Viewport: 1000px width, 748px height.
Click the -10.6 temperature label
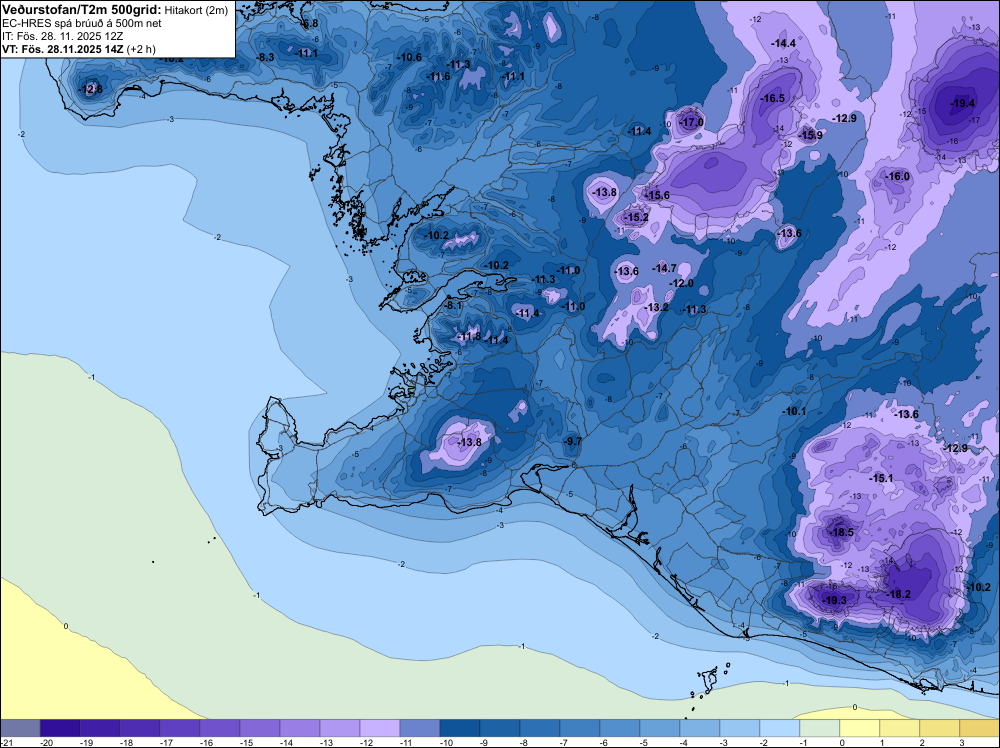coord(409,57)
